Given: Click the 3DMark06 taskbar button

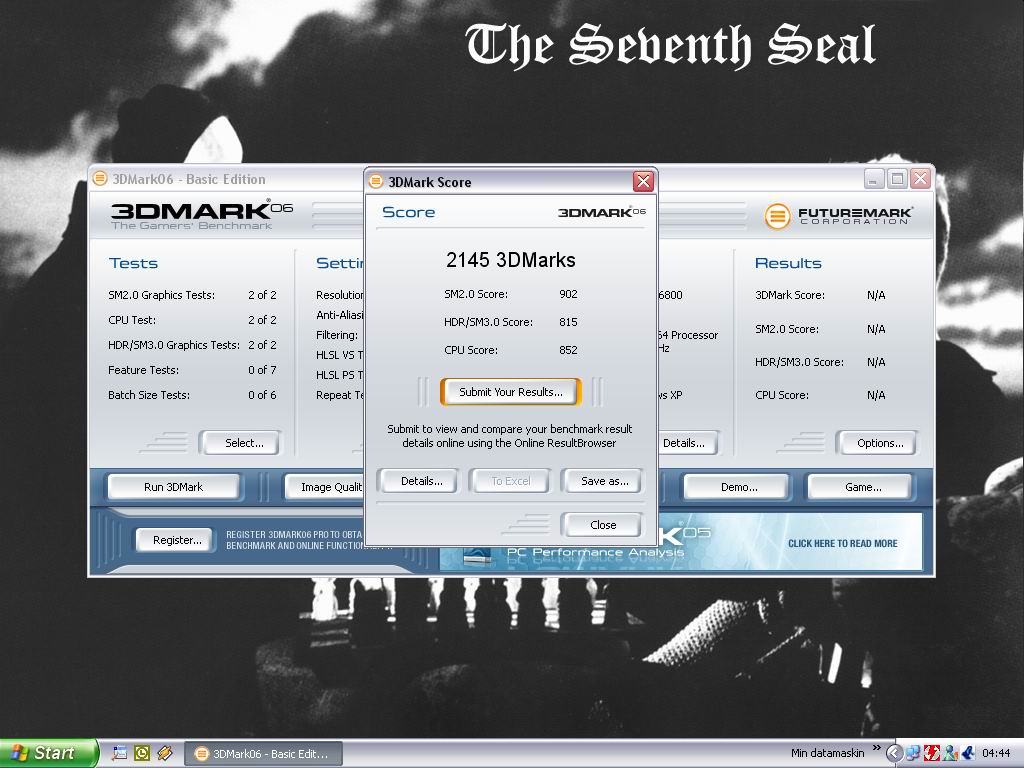Looking at the screenshot, I should [264, 754].
